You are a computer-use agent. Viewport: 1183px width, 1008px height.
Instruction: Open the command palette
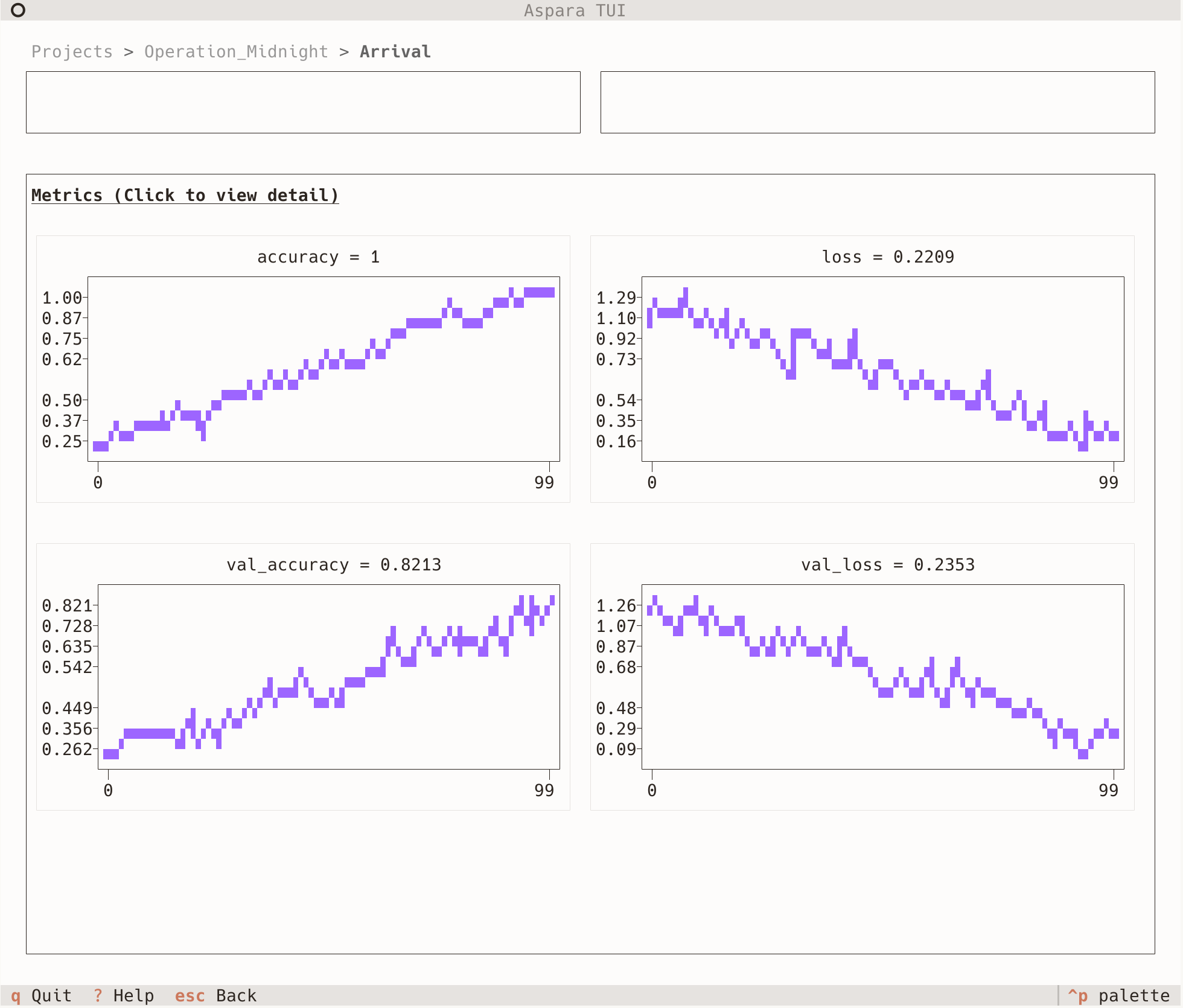coord(1118,995)
